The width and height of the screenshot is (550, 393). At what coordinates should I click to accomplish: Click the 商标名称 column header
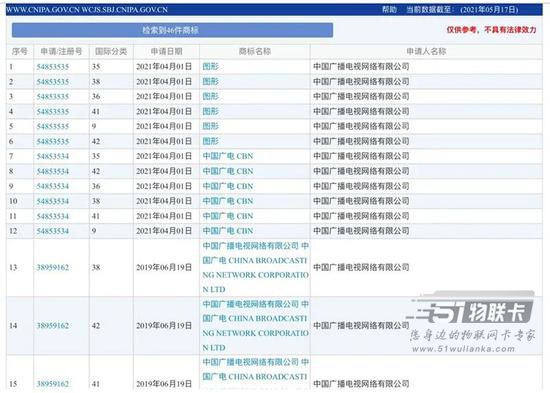point(255,52)
